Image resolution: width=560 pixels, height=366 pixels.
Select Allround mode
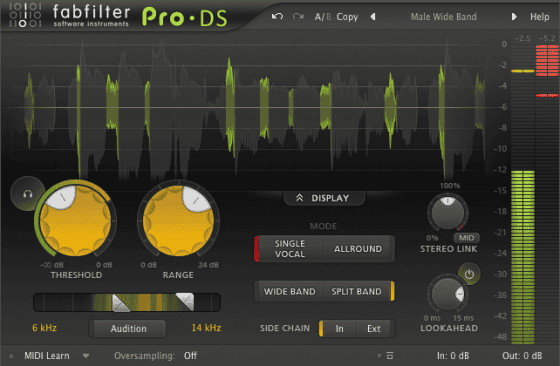tap(358, 249)
